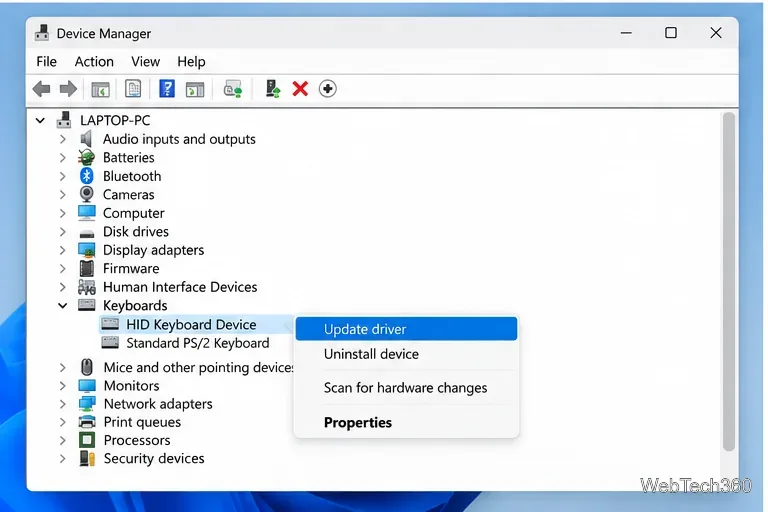Click the Computer monitor icon
Image resolution: width=768 pixels, height=512 pixels.
click(87, 213)
